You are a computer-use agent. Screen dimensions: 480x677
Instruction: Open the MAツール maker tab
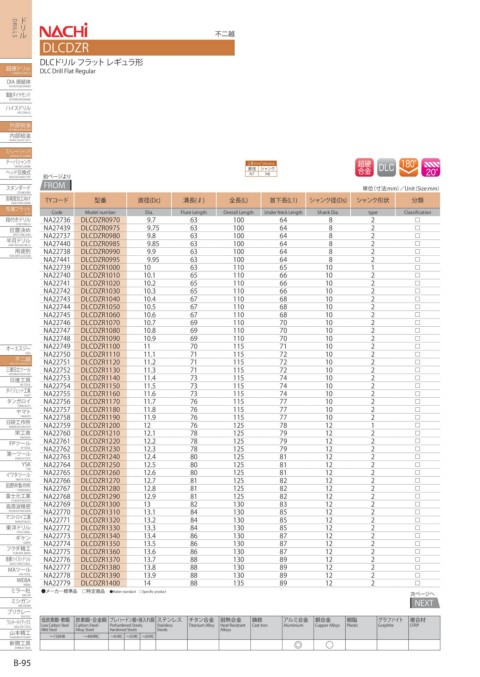(16, 571)
